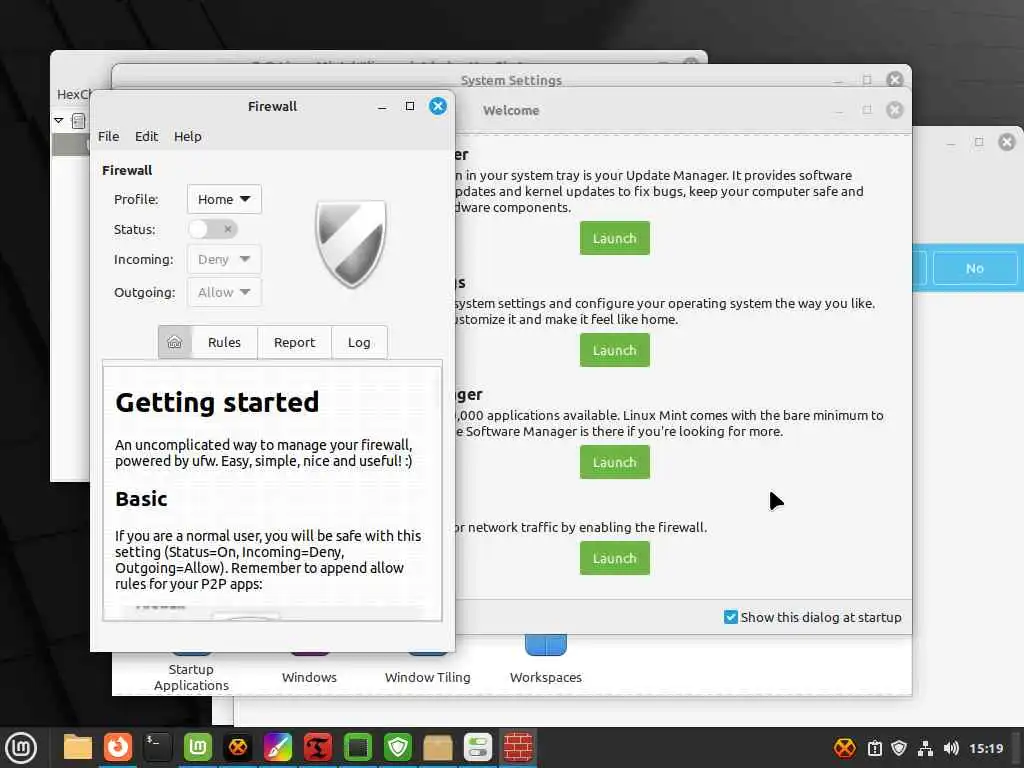Click the taskbar clock showing 15:19
The width and height of the screenshot is (1024, 768).
coord(985,748)
